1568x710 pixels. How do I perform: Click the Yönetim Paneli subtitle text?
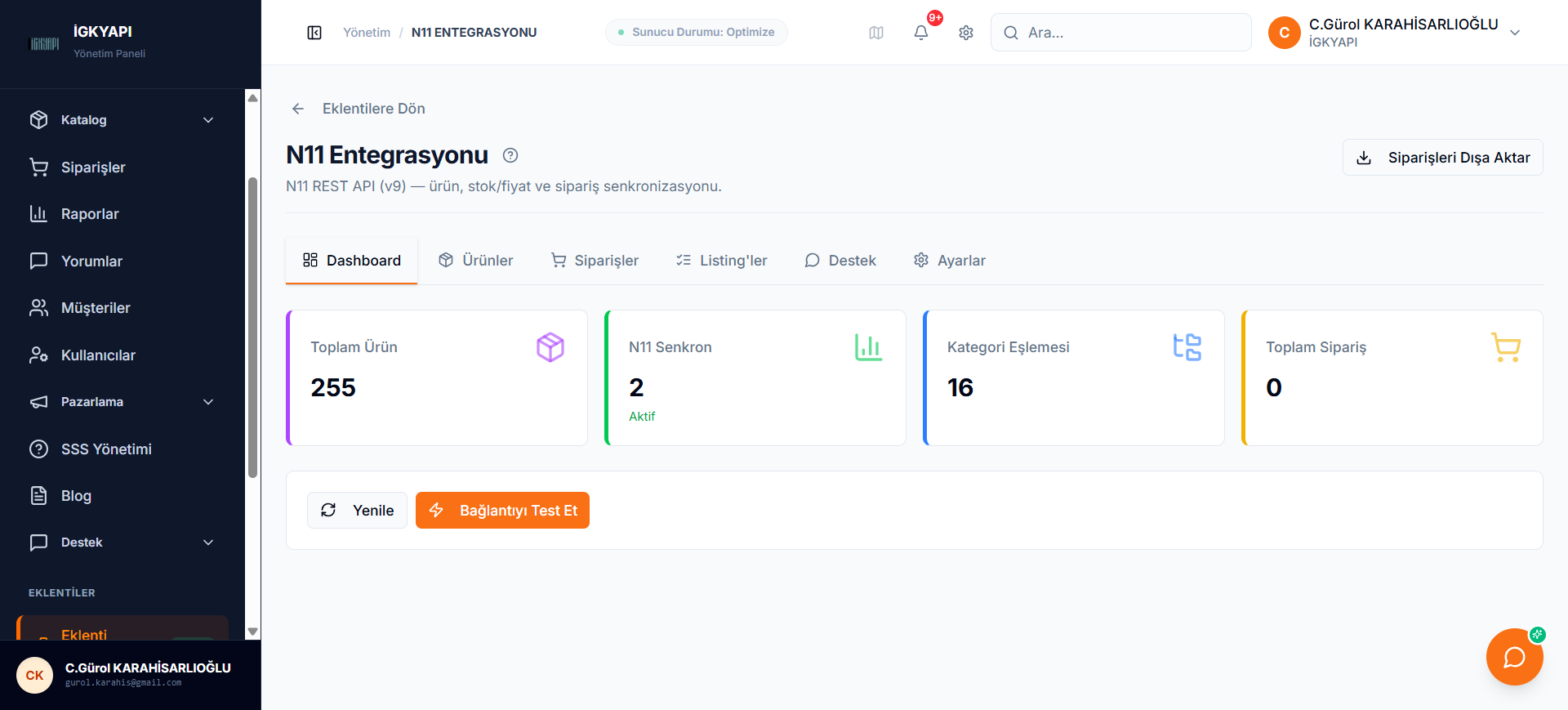[x=109, y=54]
